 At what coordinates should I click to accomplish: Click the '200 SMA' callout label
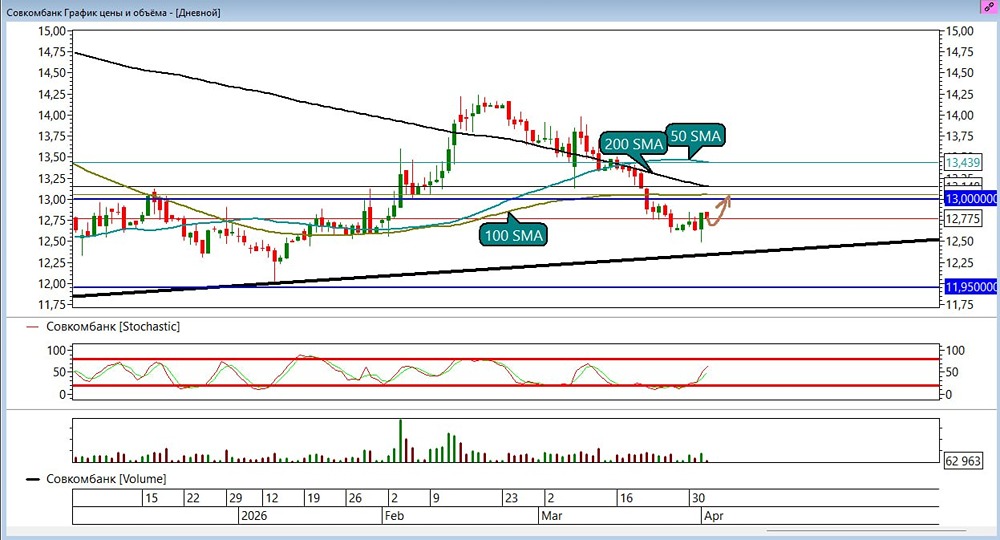633,144
